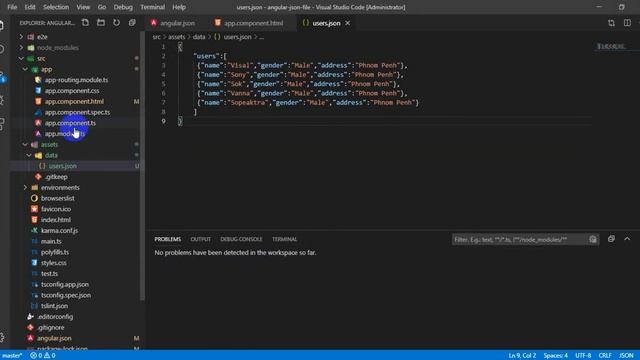This screenshot has width=640, height=360.
Task: Open the .gitkeep file
Action: point(56,177)
